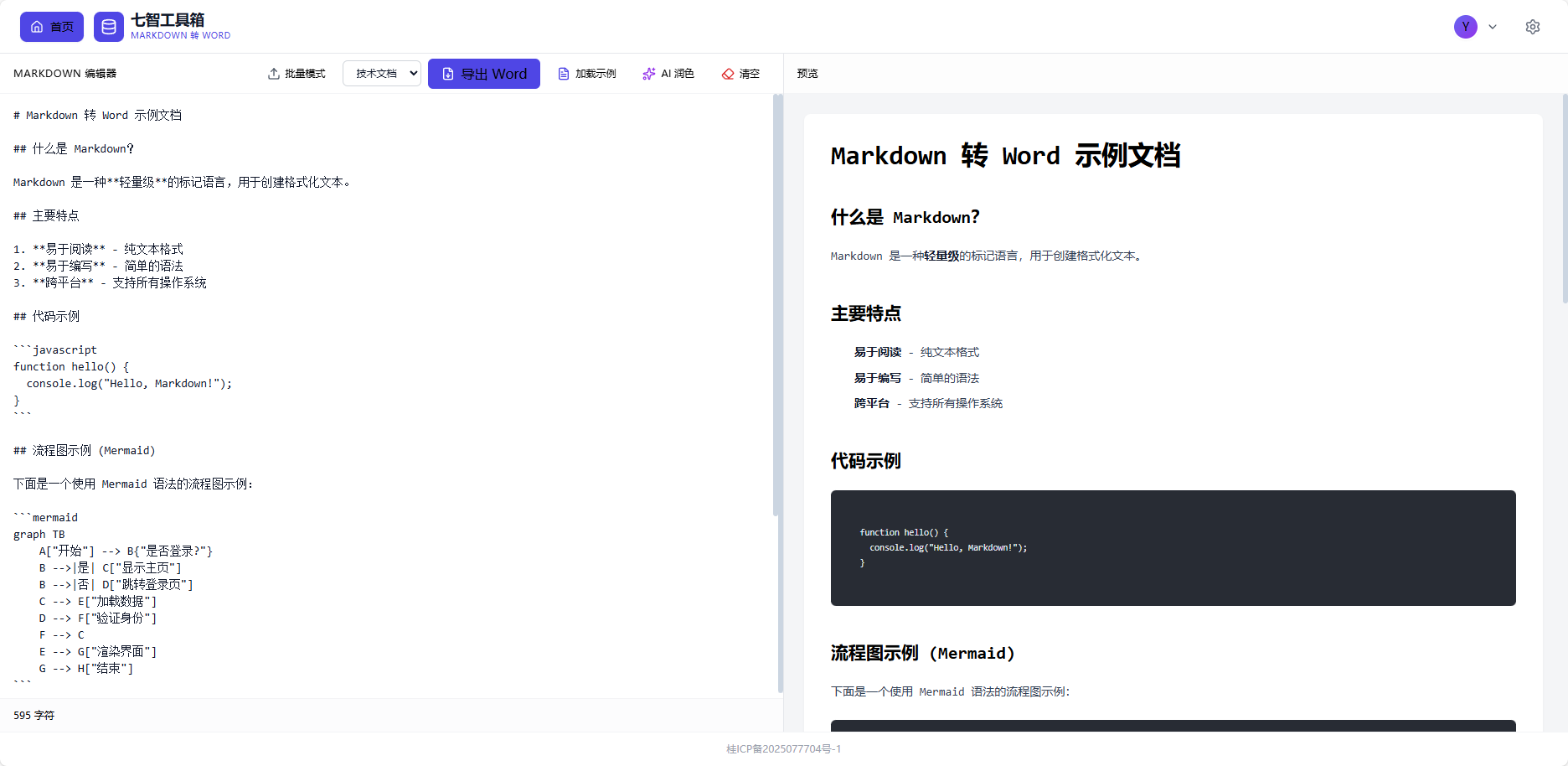Click the editor line 'graph TB'
Screen dimensions: 1568x766
point(39,534)
